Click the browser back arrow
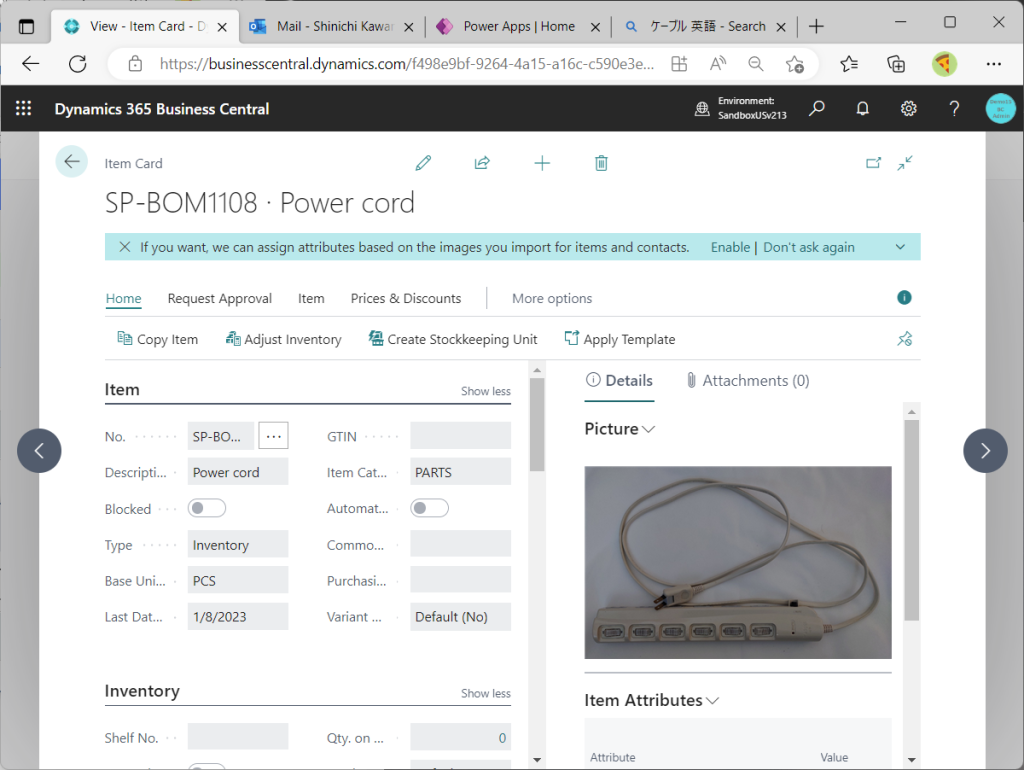This screenshot has height=770, width=1024. [31, 64]
